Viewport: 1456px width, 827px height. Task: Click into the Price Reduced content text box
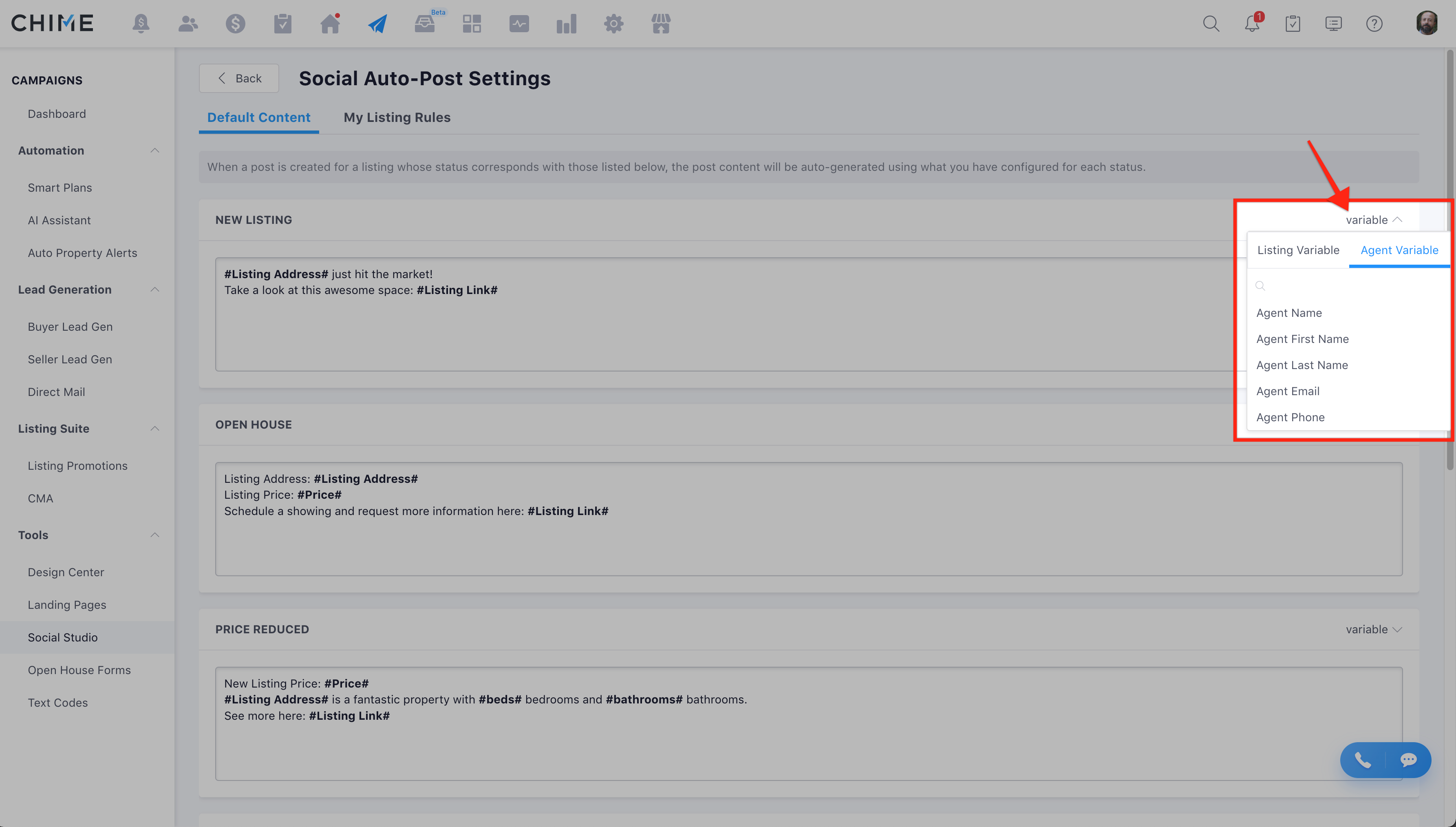tap(809, 723)
